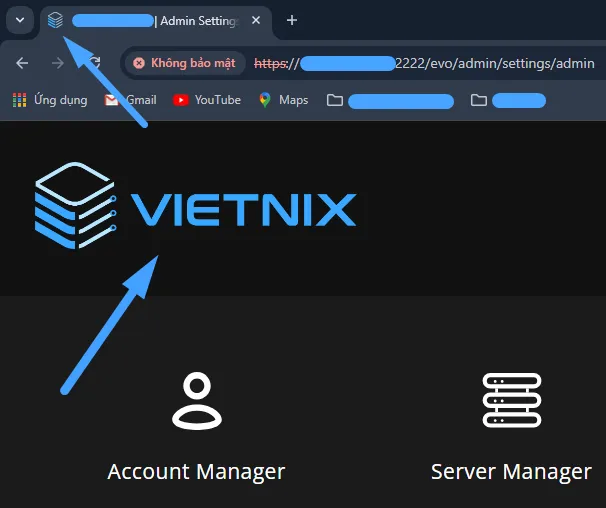Open the tab search dropdown chevron

20,20
